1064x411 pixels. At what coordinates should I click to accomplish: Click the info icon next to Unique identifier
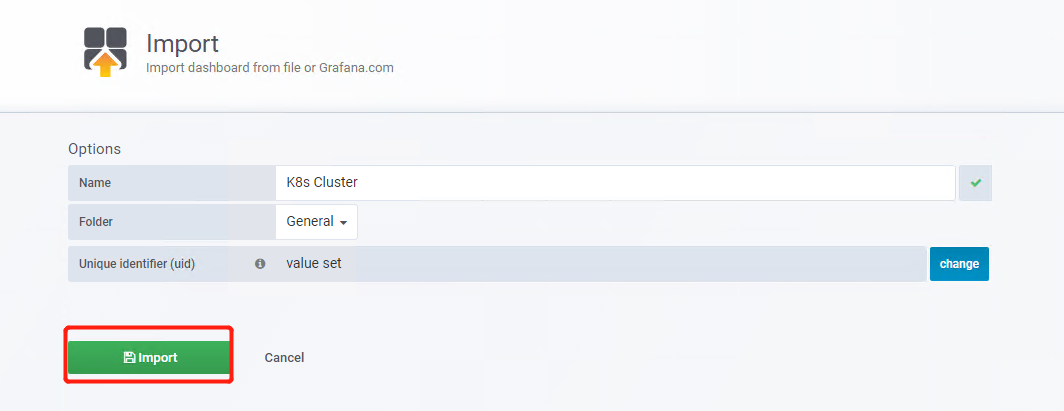pyautogui.click(x=260, y=264)
